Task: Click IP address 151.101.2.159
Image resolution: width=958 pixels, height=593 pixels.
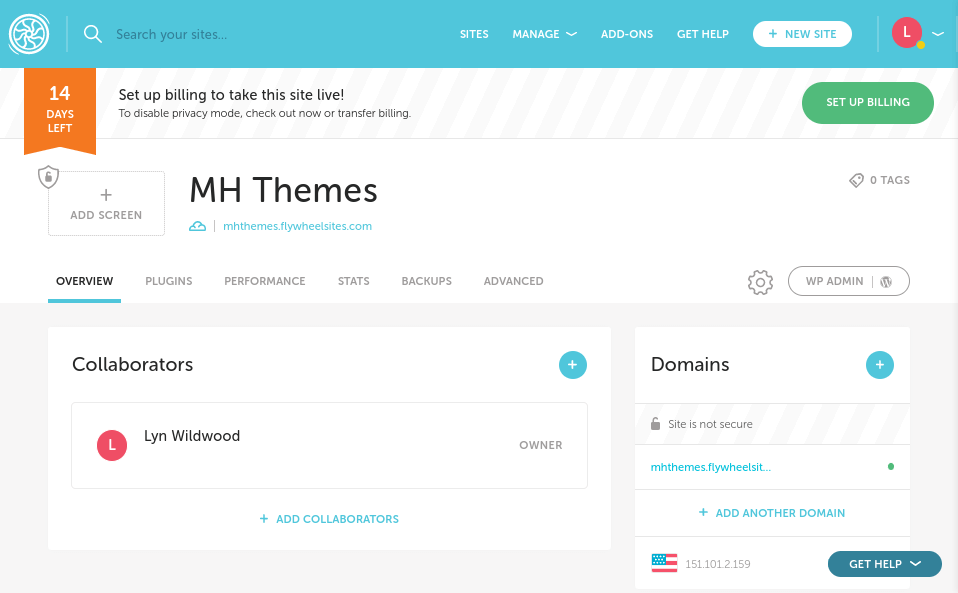Action: click(x=718, y=564)
